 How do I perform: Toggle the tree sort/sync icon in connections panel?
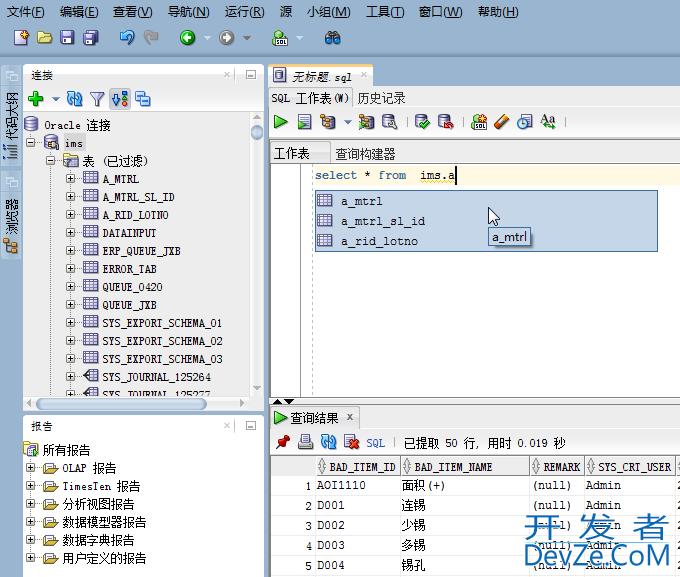click(x=120, y=99)
